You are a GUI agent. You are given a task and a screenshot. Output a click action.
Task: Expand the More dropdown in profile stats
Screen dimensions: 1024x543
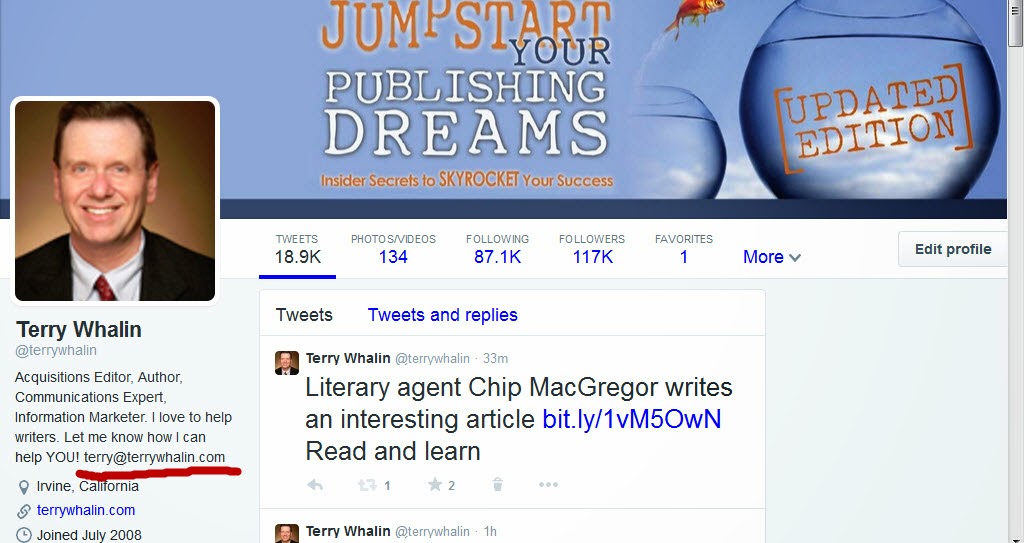(771, 257)
